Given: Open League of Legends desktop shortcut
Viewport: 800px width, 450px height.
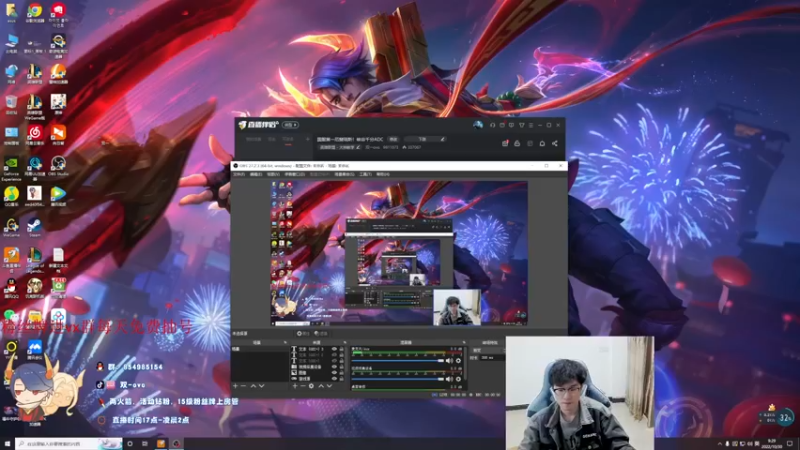Looking at the screenshot, I should pos(35,259).
